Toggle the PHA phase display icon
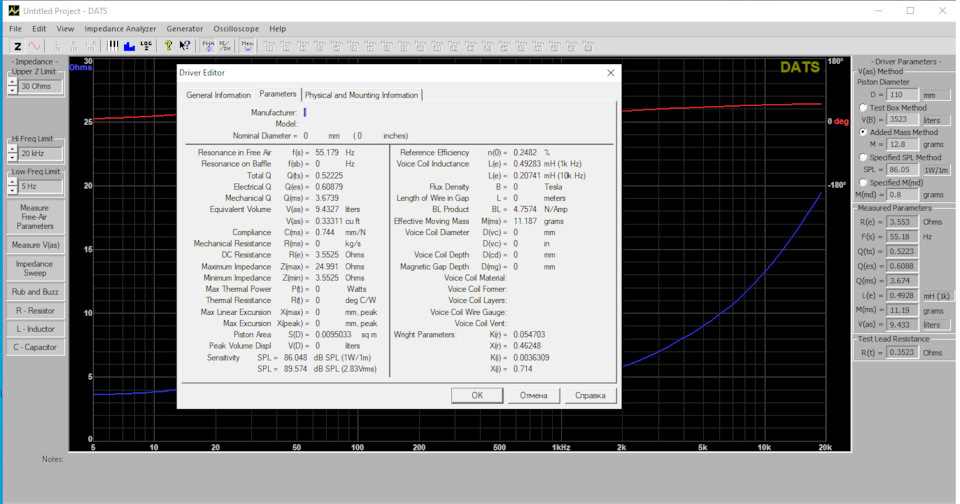Screen dimensions: 960x504 pyautogui.click(x=208, y=46)
